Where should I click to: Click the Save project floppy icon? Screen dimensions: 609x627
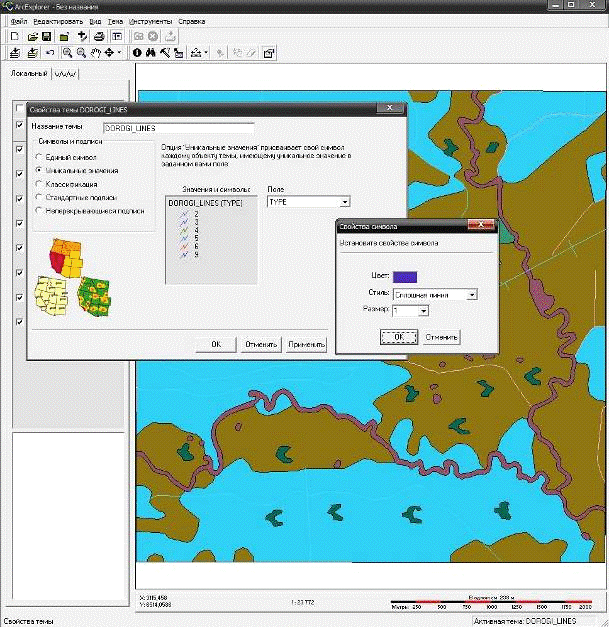pos(47,36)
